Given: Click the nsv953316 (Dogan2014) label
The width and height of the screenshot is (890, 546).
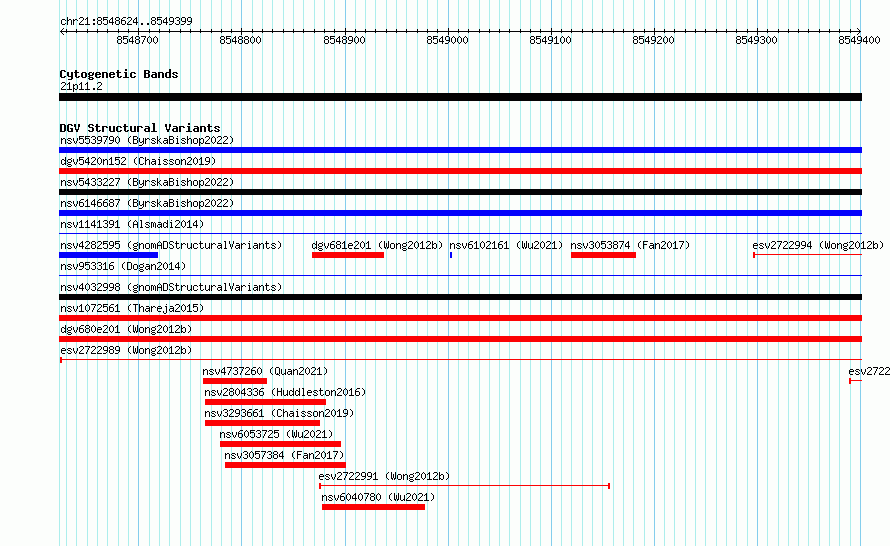Looking at the screenshot, I should tap(123, 266).
